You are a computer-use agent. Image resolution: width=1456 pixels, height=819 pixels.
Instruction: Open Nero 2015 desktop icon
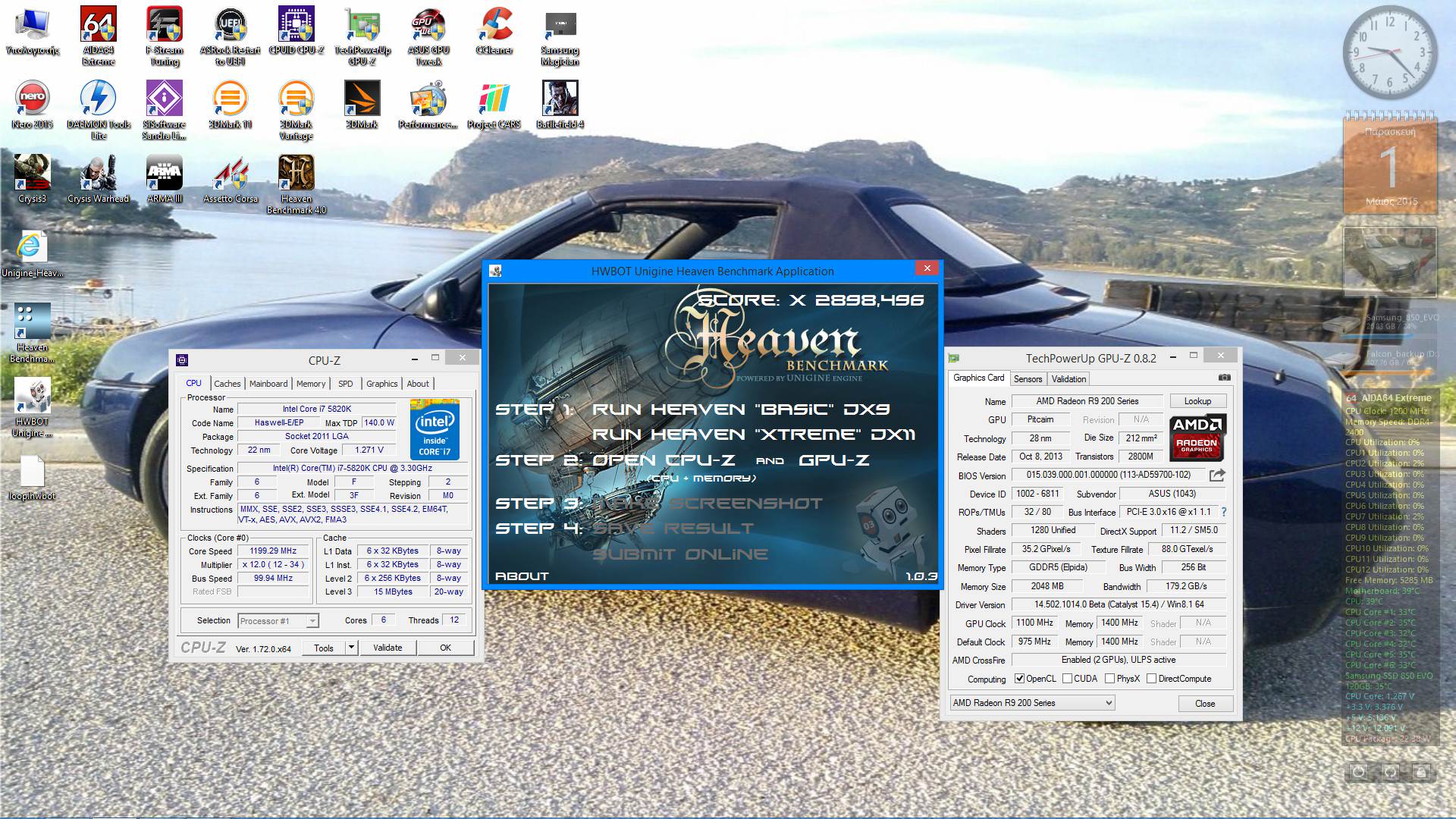point(33,105)
